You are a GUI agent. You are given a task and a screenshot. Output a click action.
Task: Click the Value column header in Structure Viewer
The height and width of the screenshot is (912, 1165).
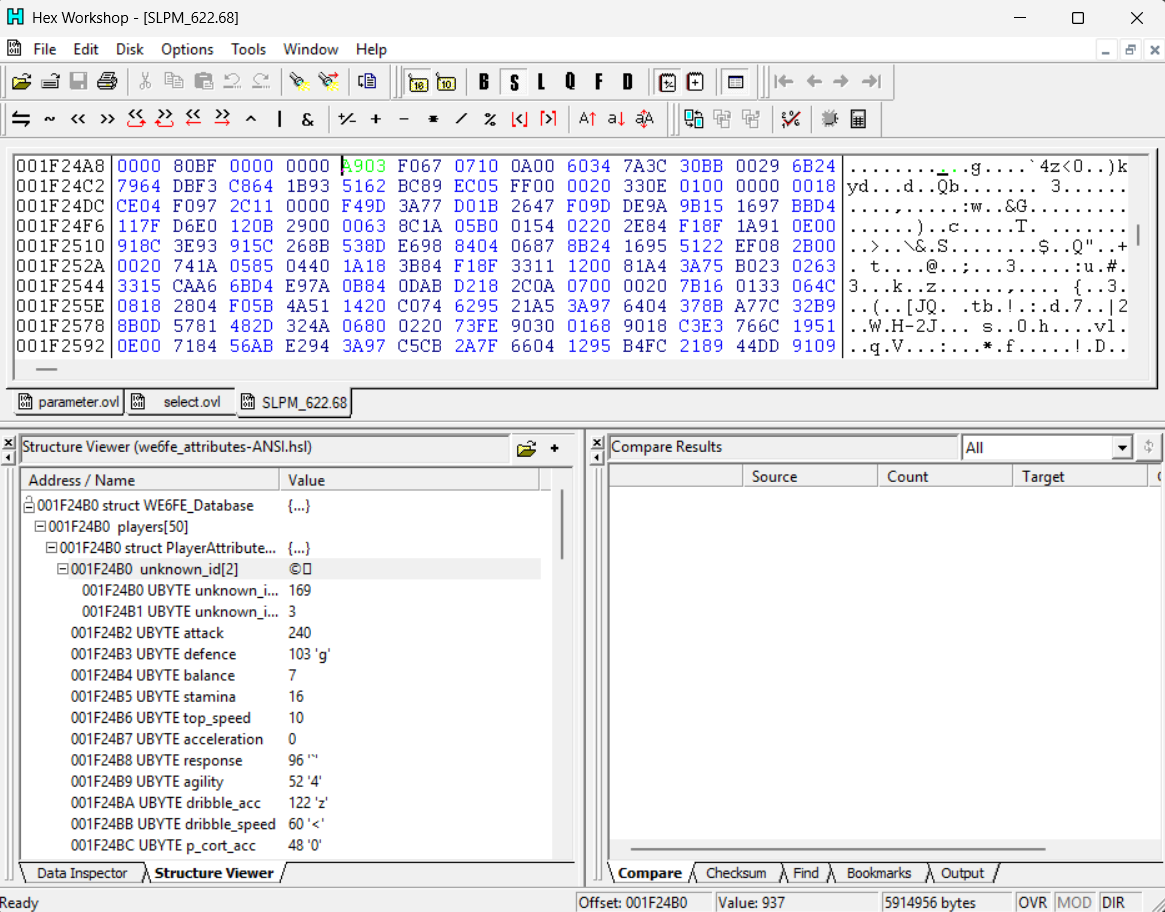(x=409, y=480)
